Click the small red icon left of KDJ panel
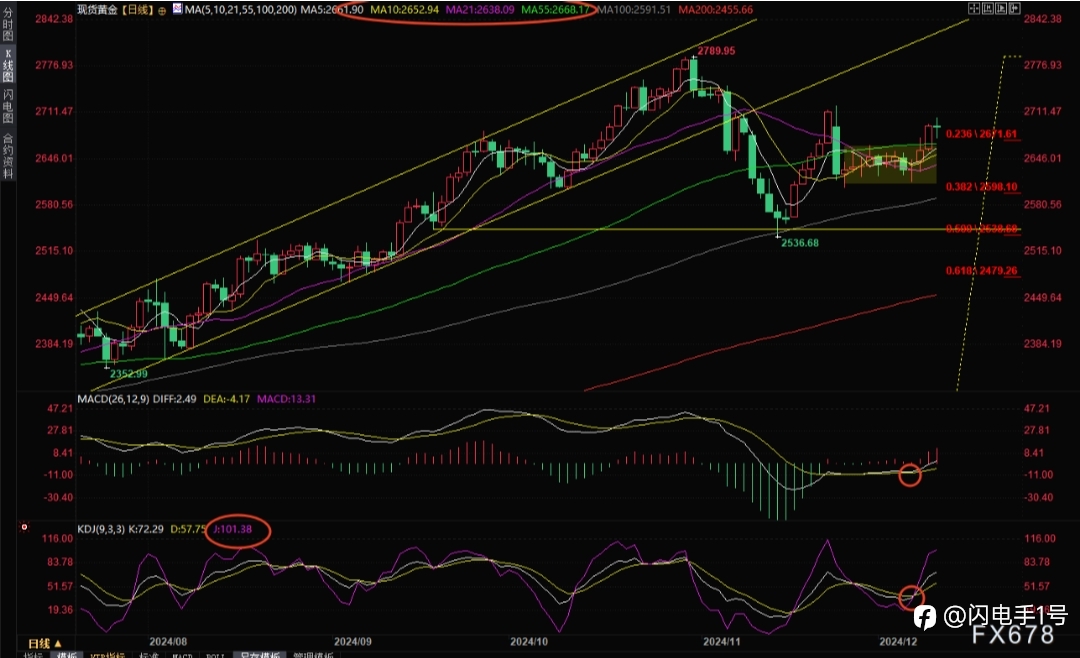The width and height of the screenshot is (1080, 658). [25, 527]
